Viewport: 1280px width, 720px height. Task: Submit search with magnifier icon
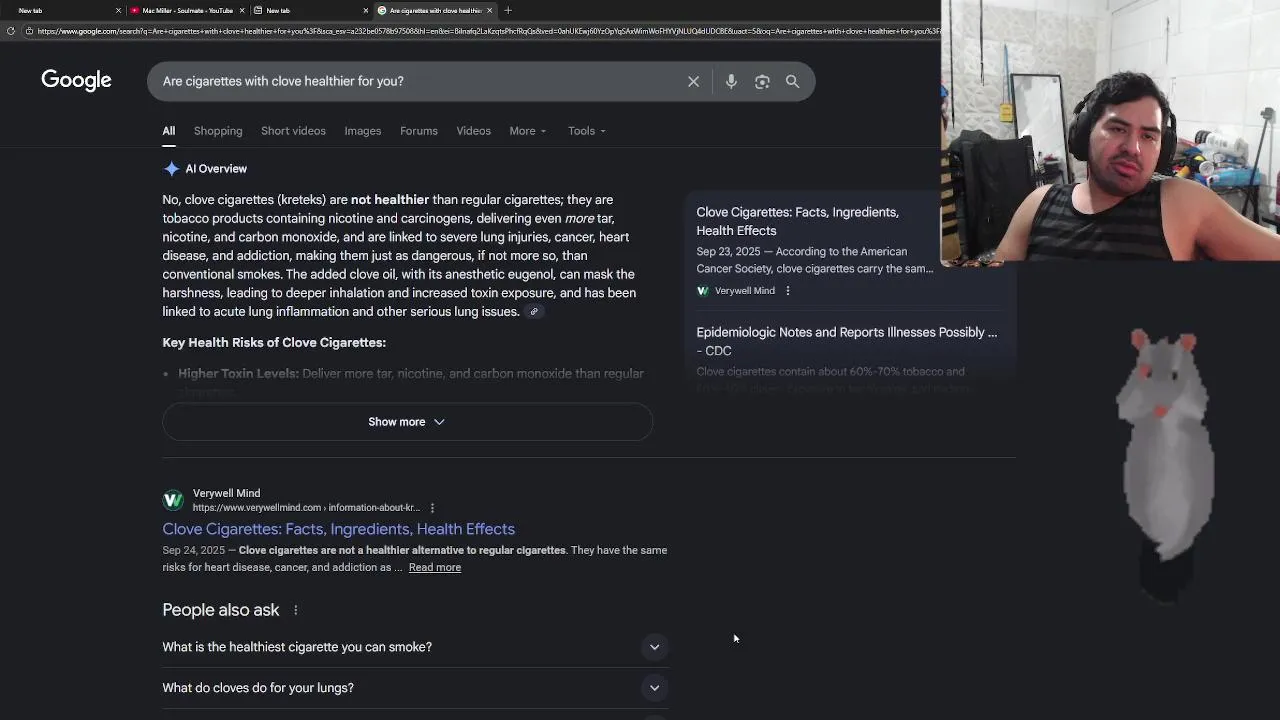(x=792, y=81)
